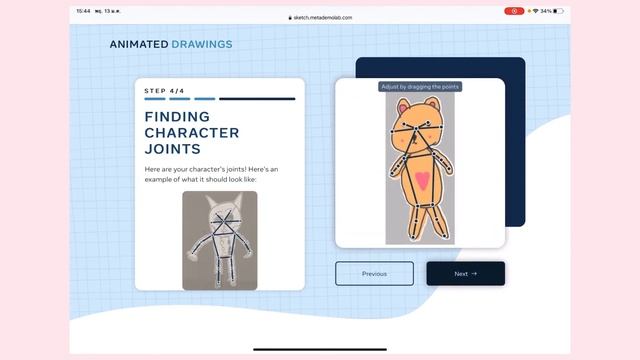Click the bear drawing joint editor canvas
Image resolution: width=640 pixels, height=360 pixels.
pos(420,167)
